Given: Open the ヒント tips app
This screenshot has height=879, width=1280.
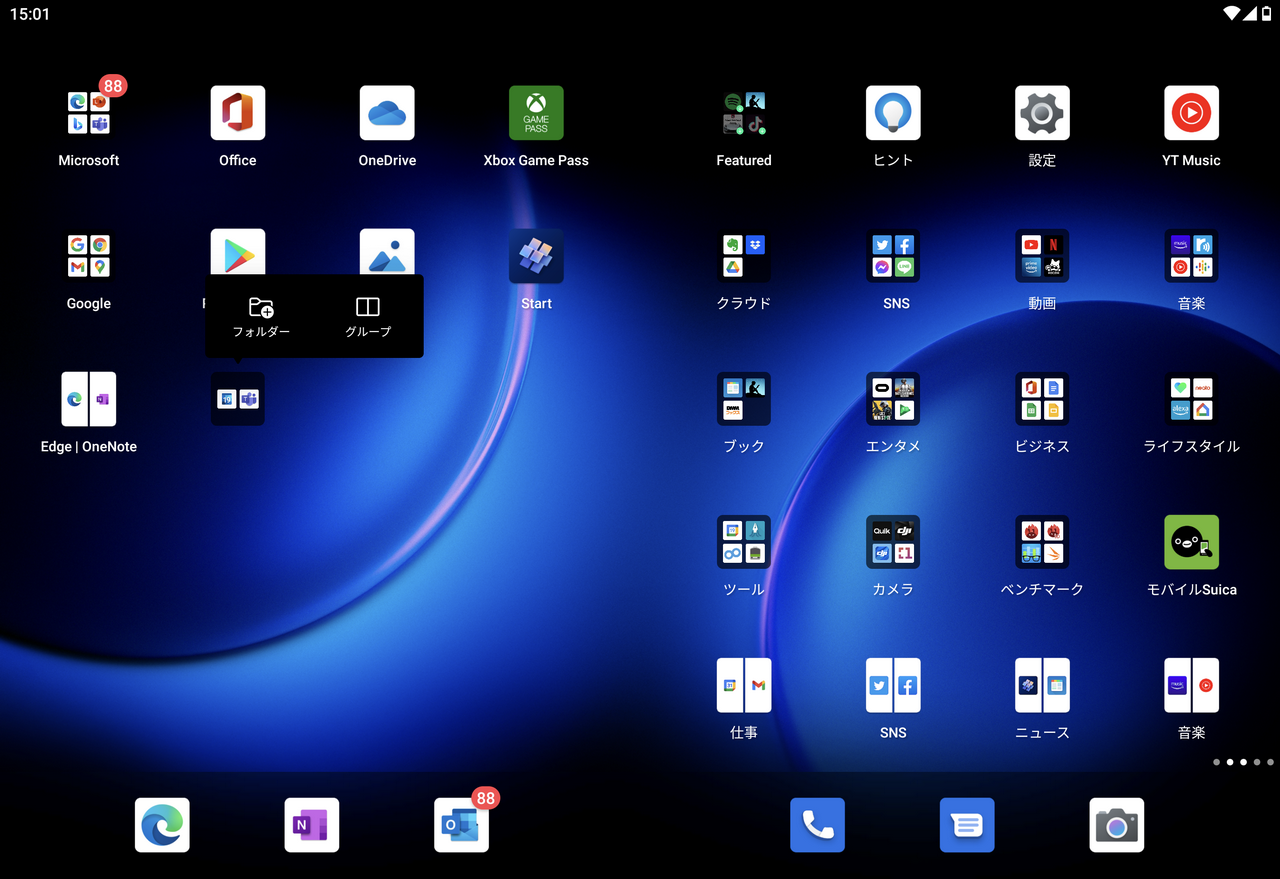Looking at the screenshot, I should (x=893, y=113).
